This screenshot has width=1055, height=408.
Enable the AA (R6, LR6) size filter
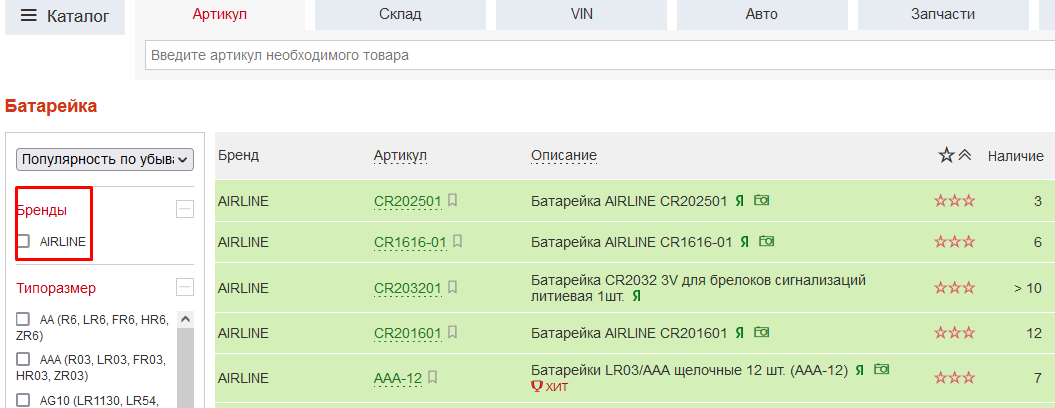24,319
